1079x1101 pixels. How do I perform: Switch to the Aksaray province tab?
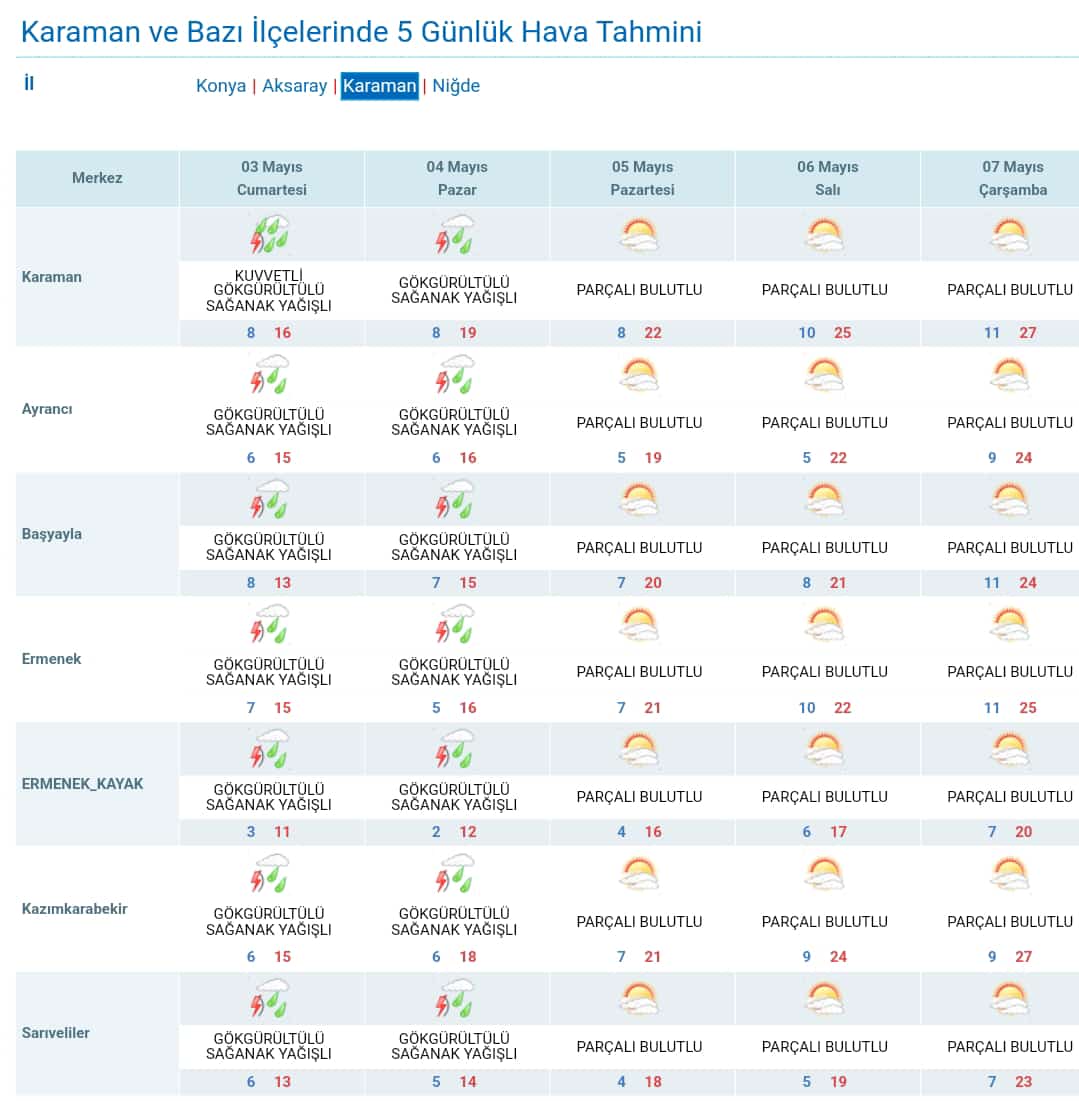(294, 86)
